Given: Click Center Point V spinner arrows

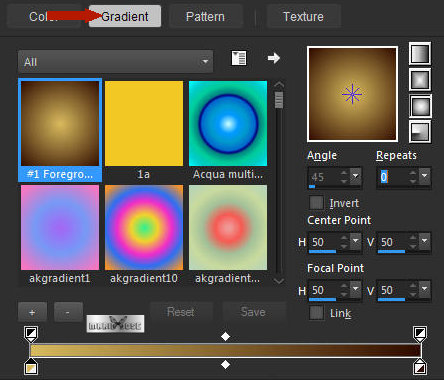Looking at the screenshot, I should [x=413, y=241].
